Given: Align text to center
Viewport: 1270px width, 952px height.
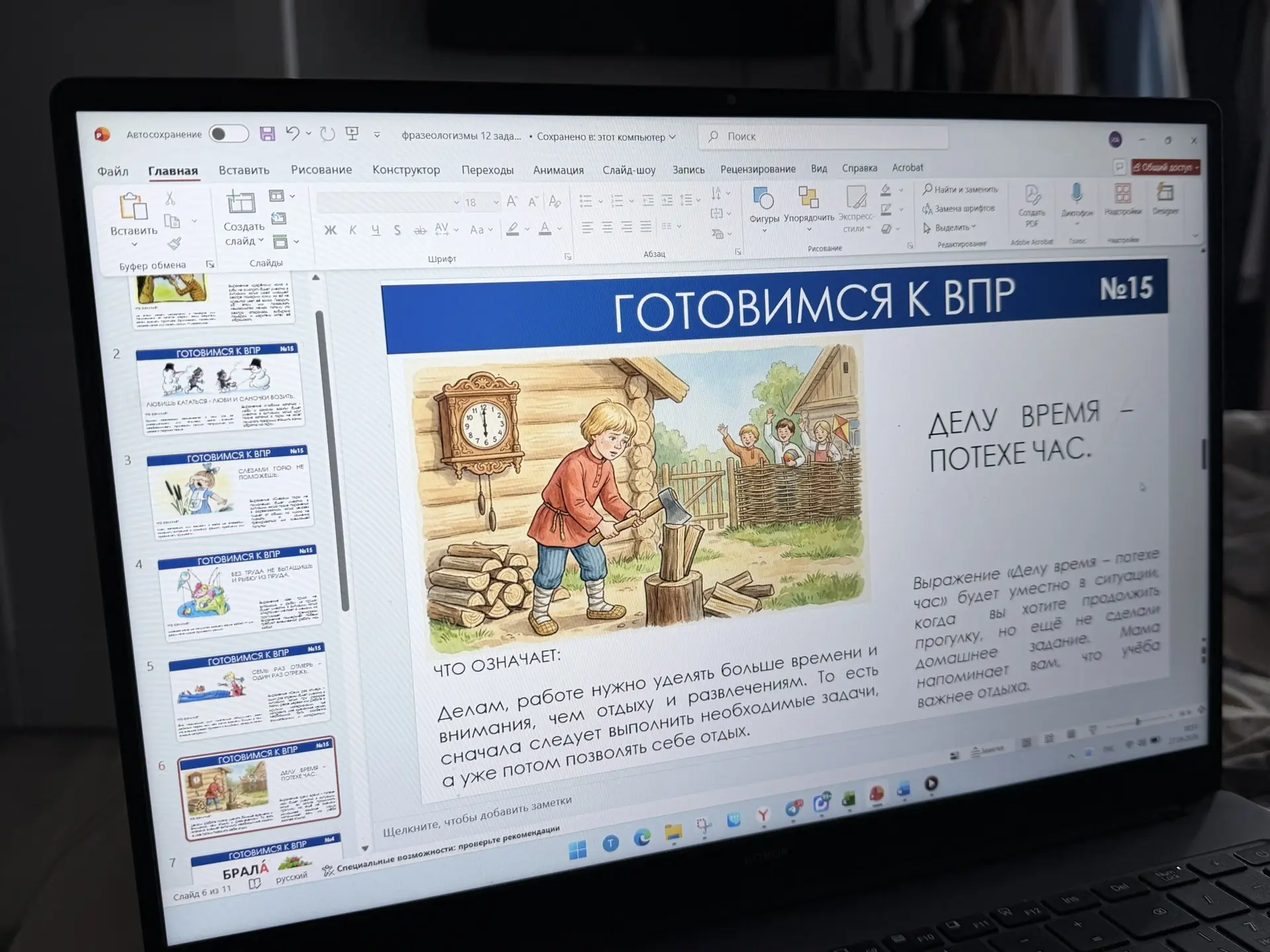Looking at the screenshot, I should pyautogui.click(x=607, y=228).
